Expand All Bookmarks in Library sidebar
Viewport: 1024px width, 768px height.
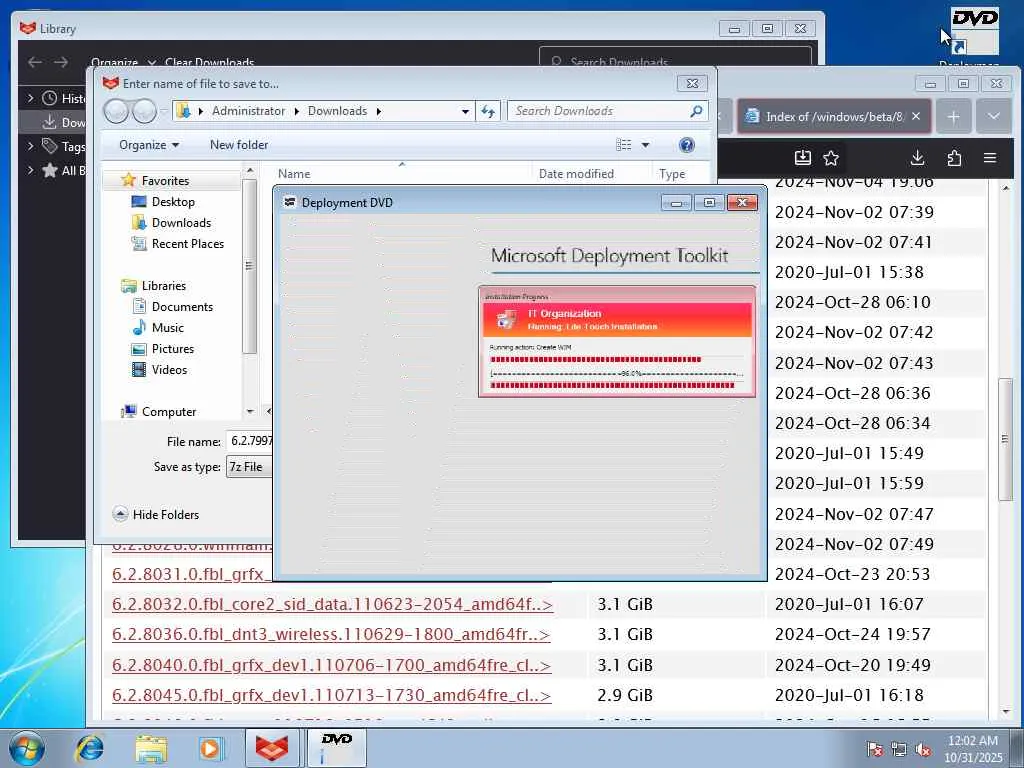point(30,170)
